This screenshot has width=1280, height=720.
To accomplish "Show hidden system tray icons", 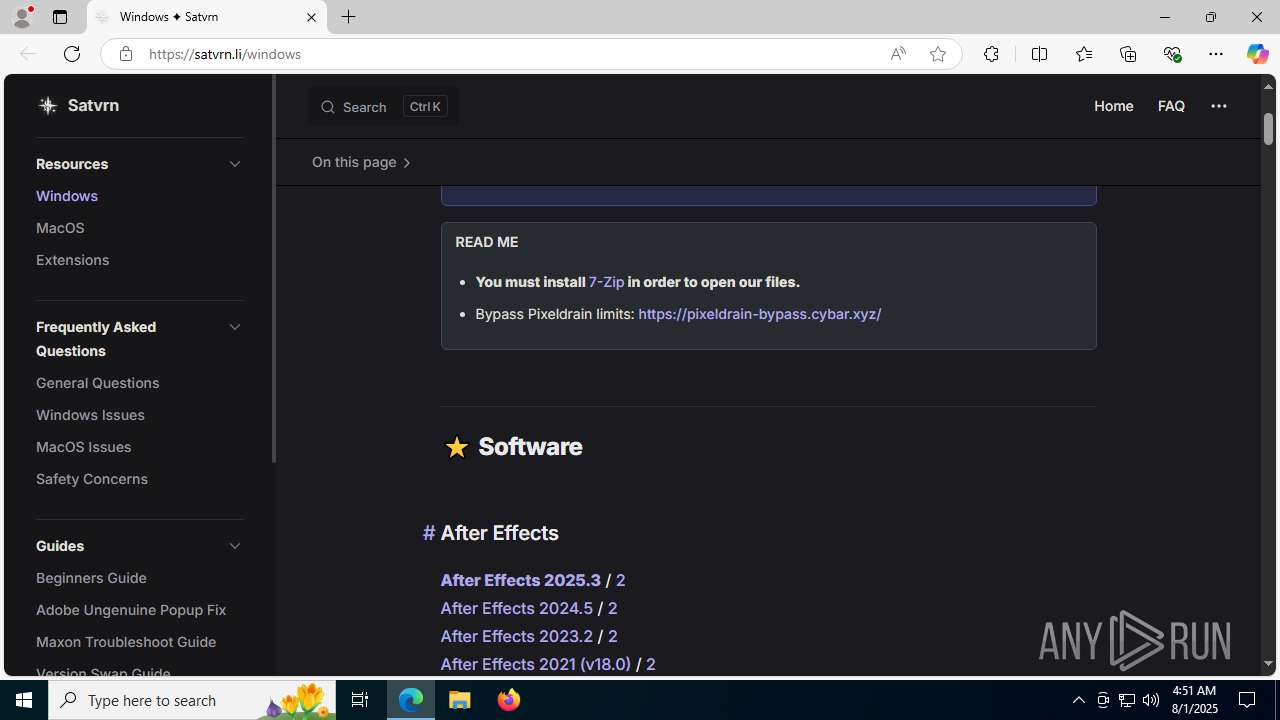I will pos(1078,700).
